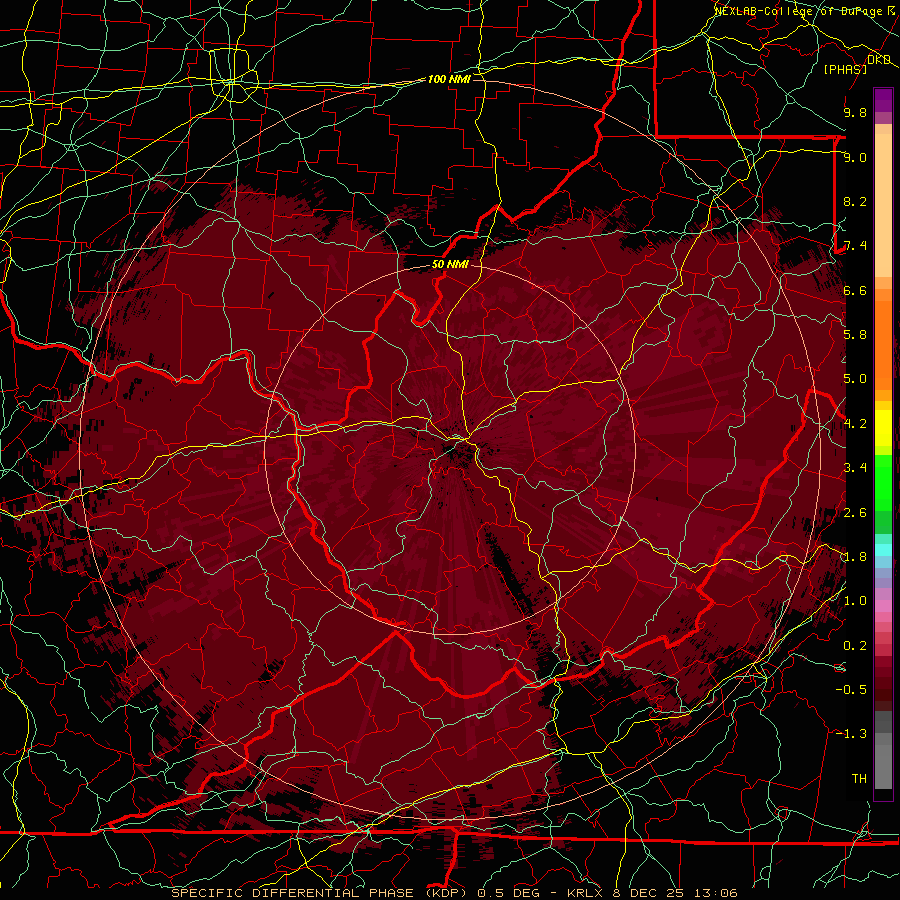This screenshot has height=900, width=900.
Task: Click the 6.6 value on the color scale
Action: (855, 290)
